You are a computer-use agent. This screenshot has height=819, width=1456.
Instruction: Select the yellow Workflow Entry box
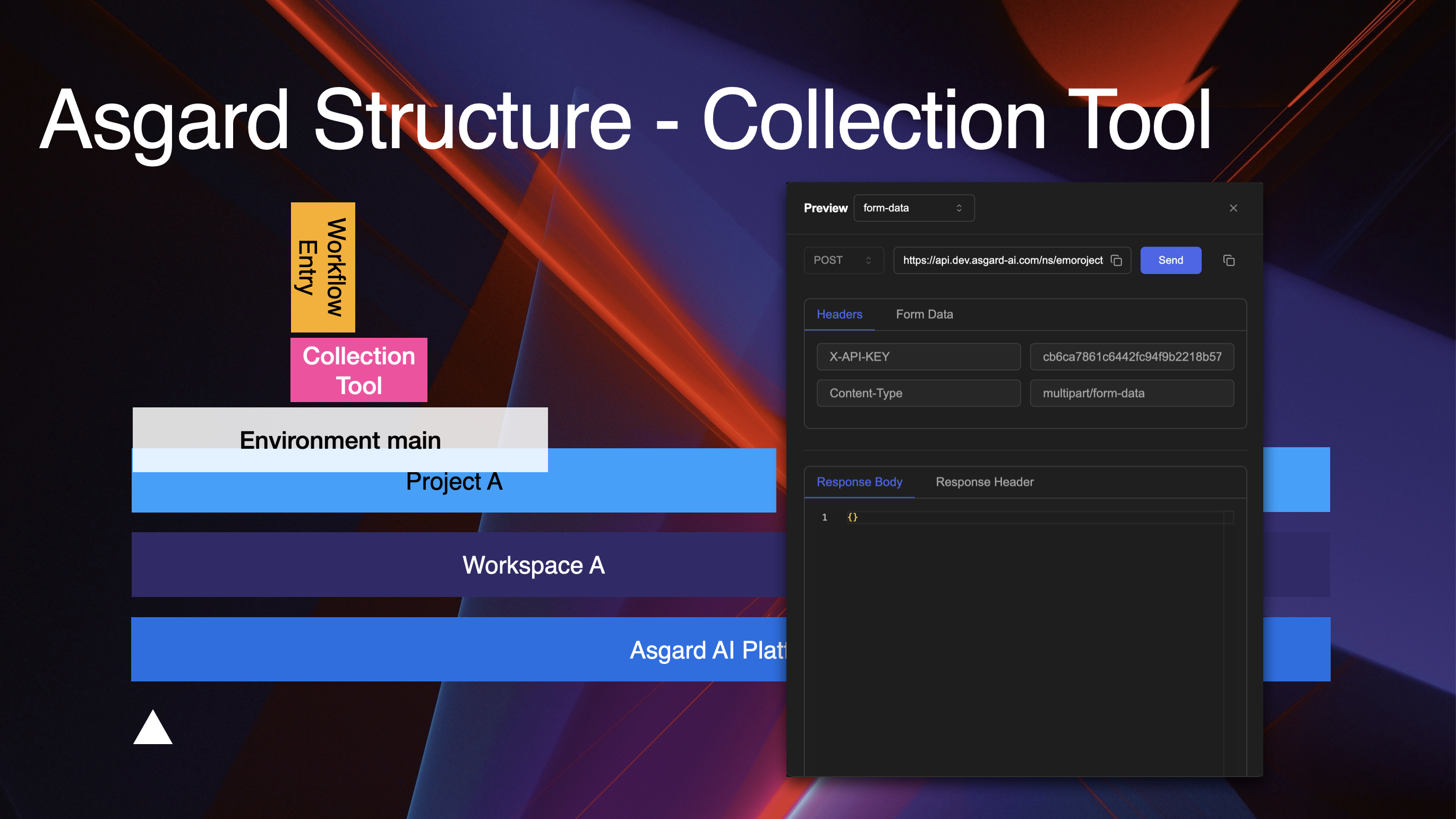pyautogui.click(x=323, y=267)
